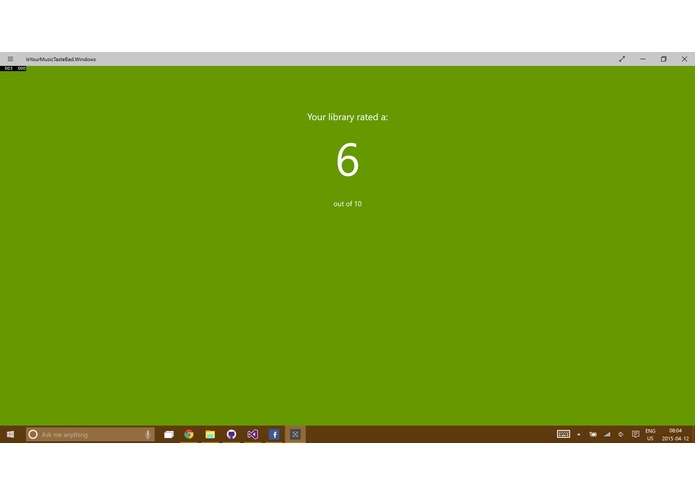The height and width of the screenshot is (494, 695).
Task: Toggle full screen with the expand arrows icon
Action: [x=622, y=59]
